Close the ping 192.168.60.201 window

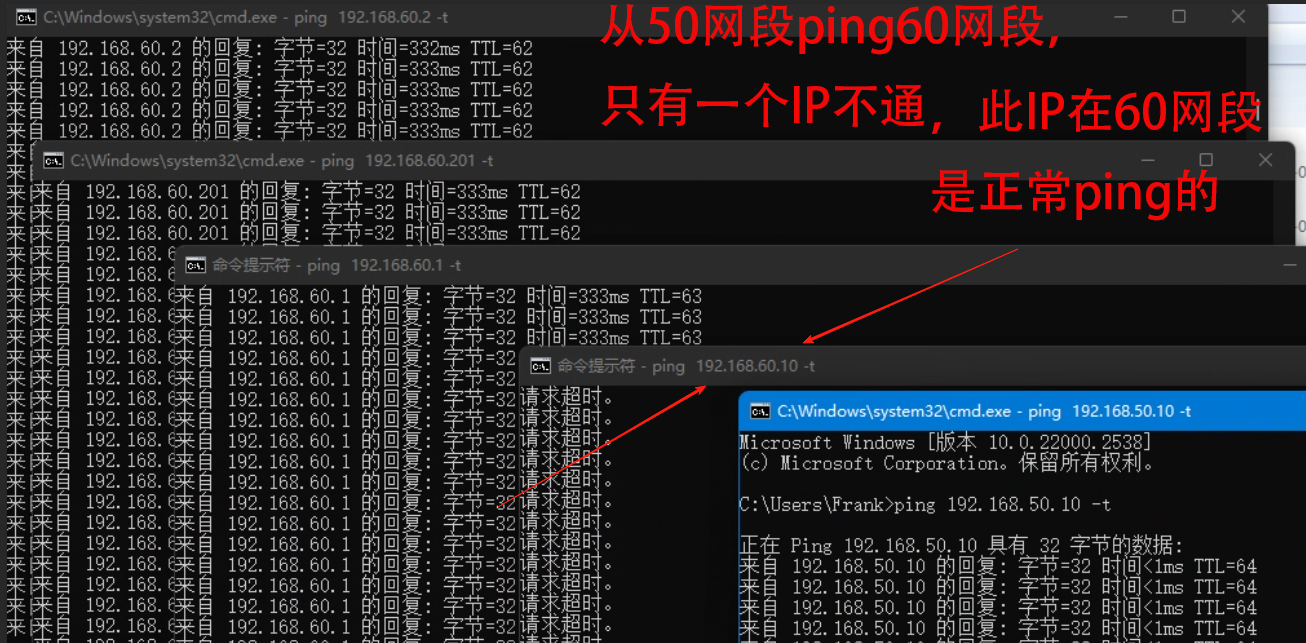point(1266,160)
